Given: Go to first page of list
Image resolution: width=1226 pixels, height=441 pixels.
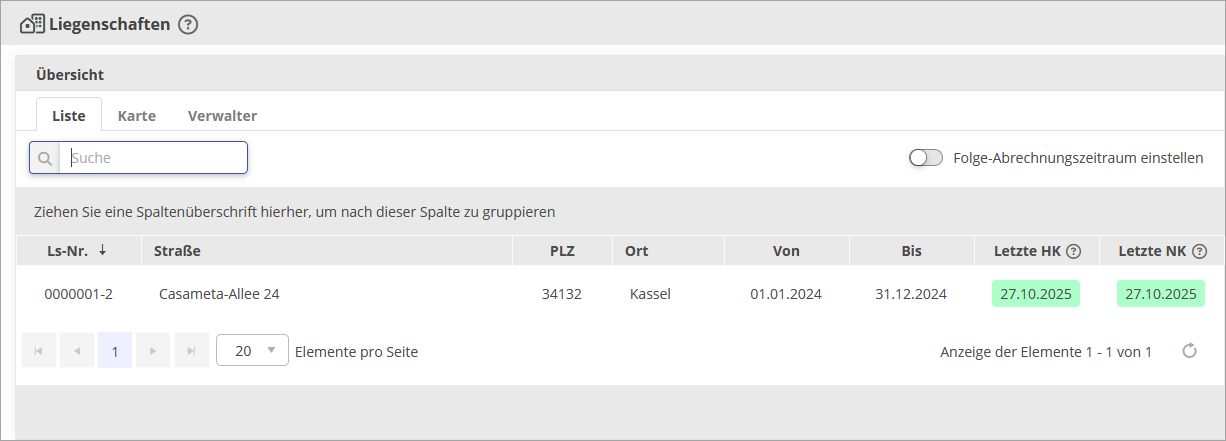Looking at the screenshot, I should point(39,351).
